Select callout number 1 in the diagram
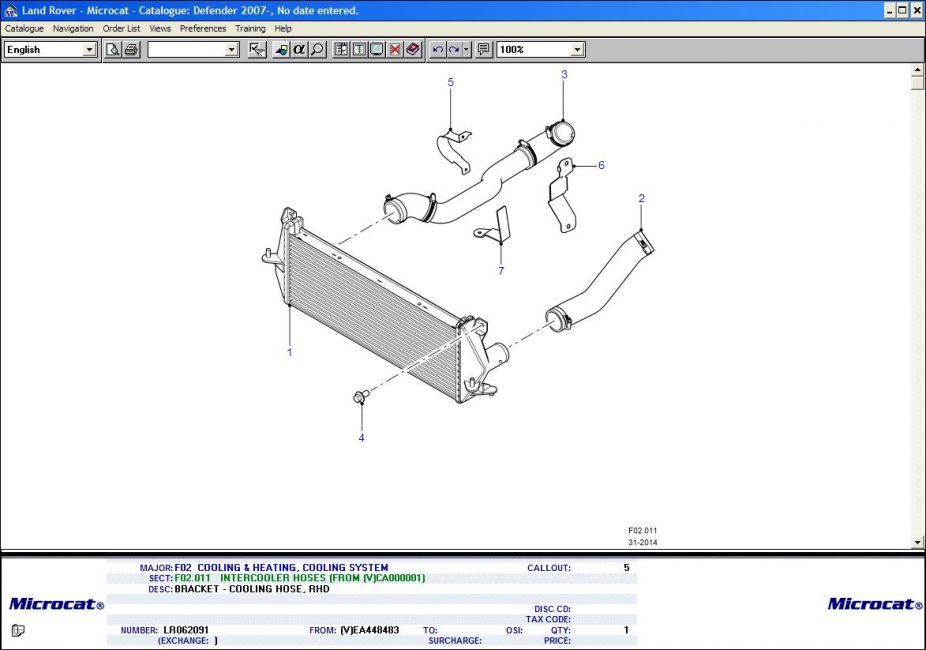Image resolution: width=926 pixels, height=650 pixels. (x=289, y=352)
